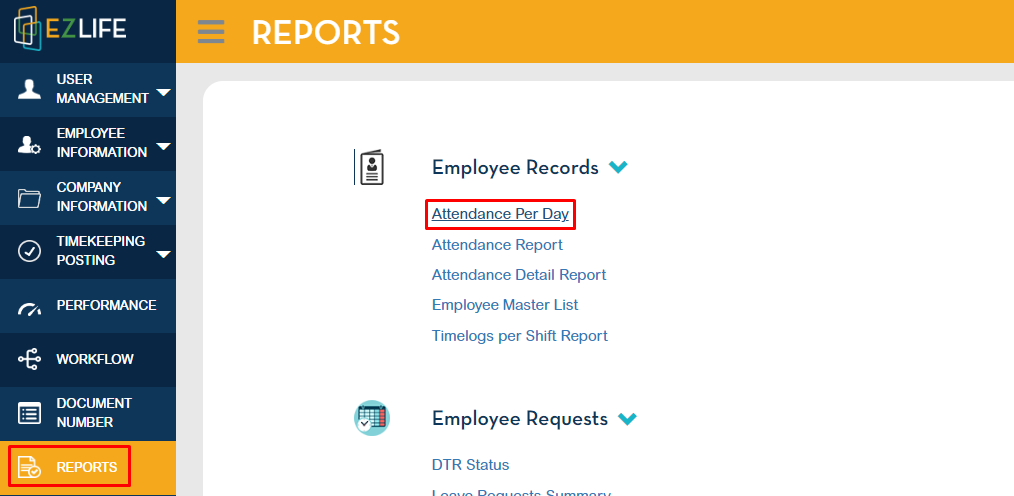The width and height of the screenshot is (1014, 496).
Task: Open the Document Number section
Action: 88,413
